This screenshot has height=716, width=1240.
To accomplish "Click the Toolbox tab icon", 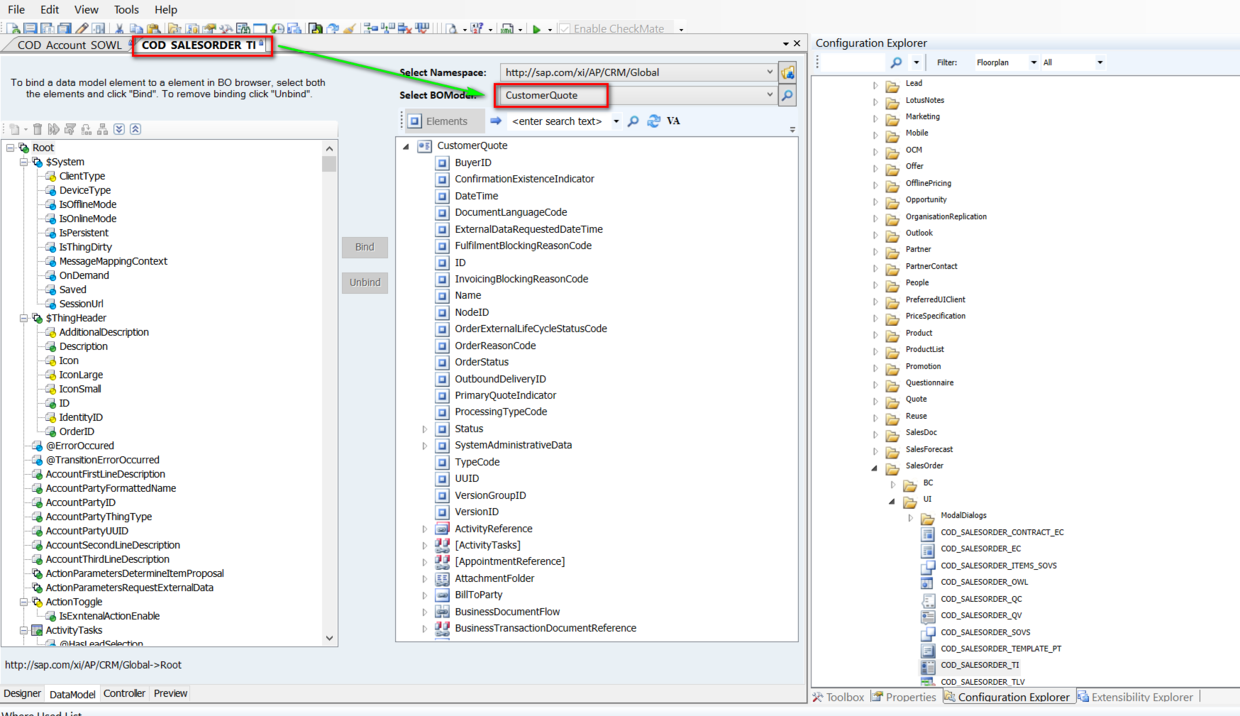I will pyautogui.click(x=818, y=697).
